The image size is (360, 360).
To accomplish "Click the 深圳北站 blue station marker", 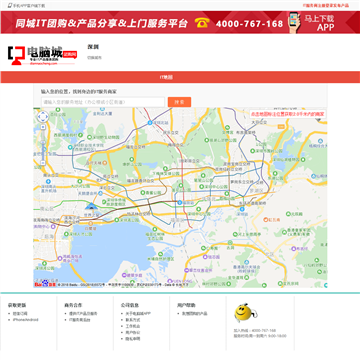I will (x=150, y=123).
